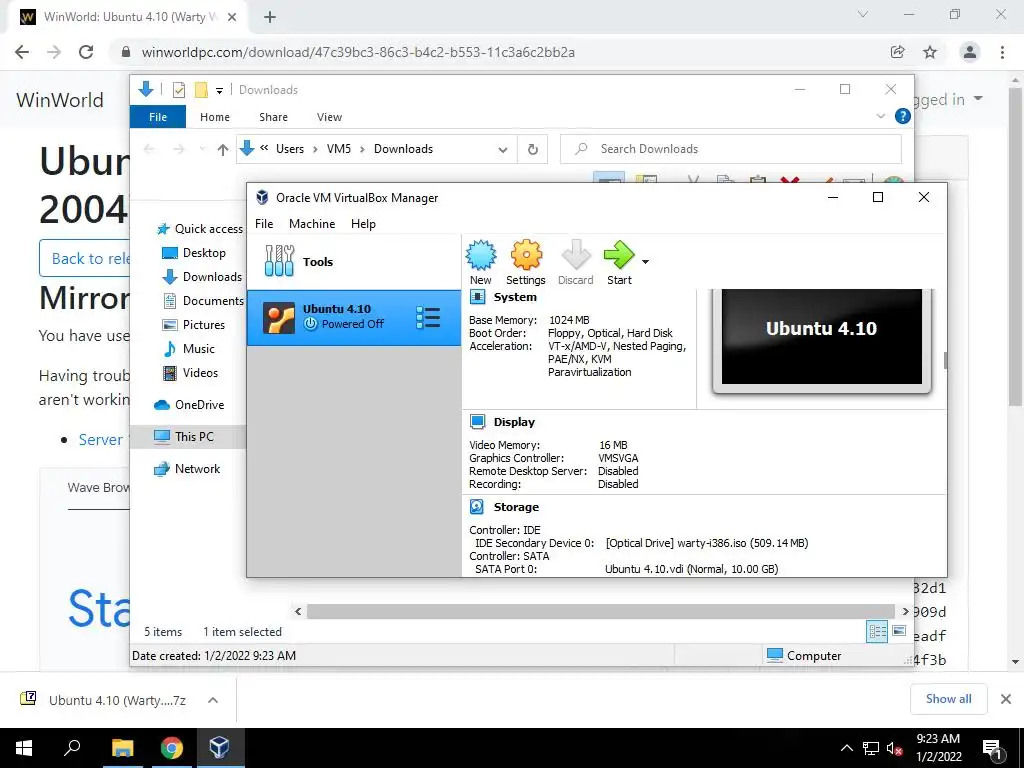Select the Ubuntu 4.10 virtual machine

coord(354,317)
